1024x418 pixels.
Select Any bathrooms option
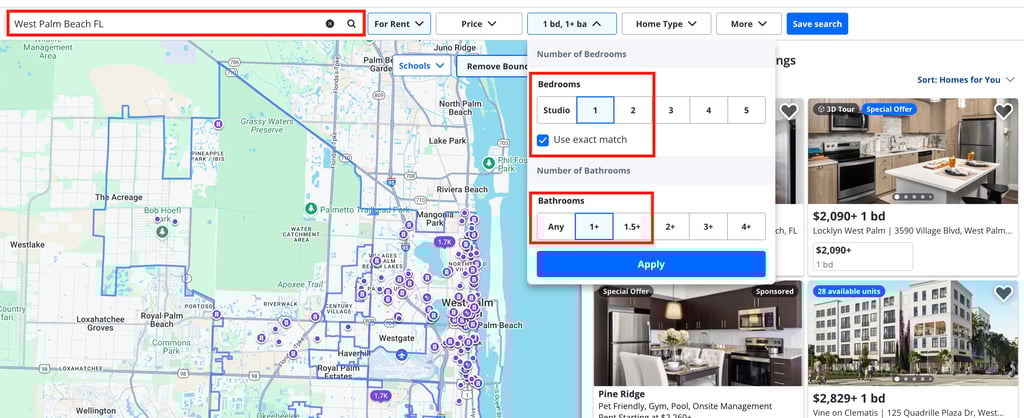tap(556, 227)
